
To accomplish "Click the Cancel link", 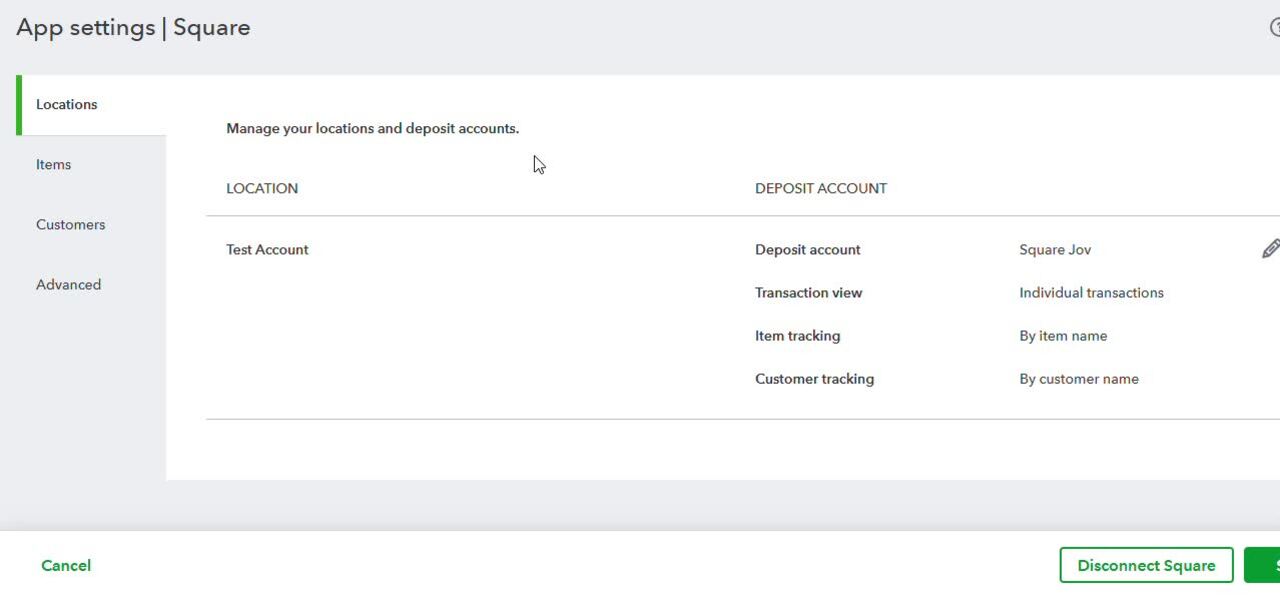I will click(66, 566).
